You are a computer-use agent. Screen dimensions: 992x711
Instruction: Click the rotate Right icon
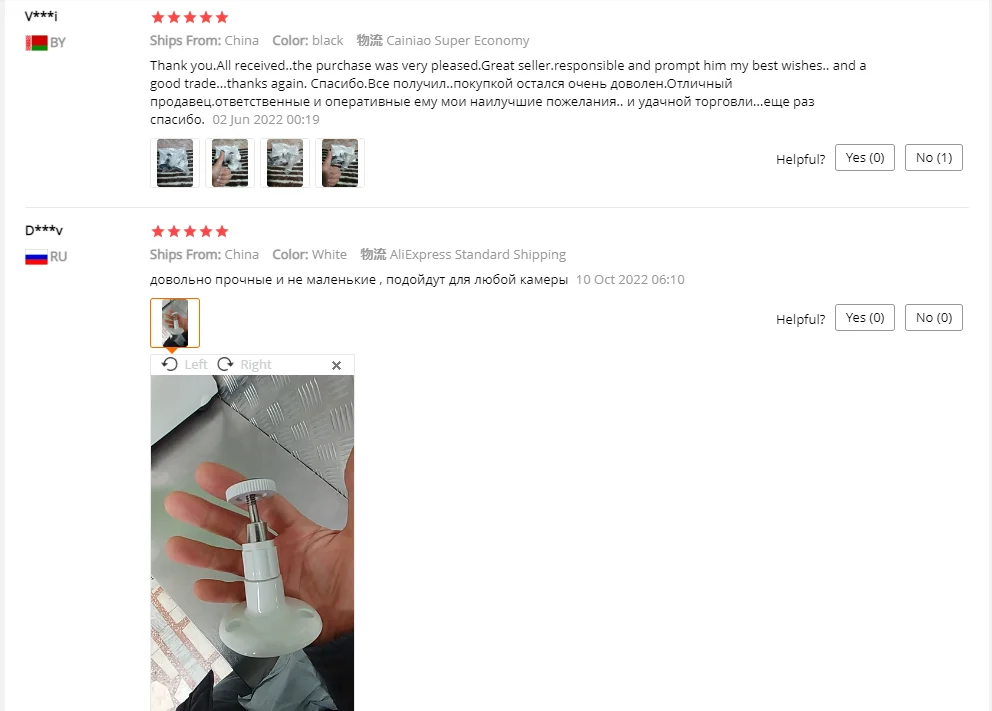(225, 364)
